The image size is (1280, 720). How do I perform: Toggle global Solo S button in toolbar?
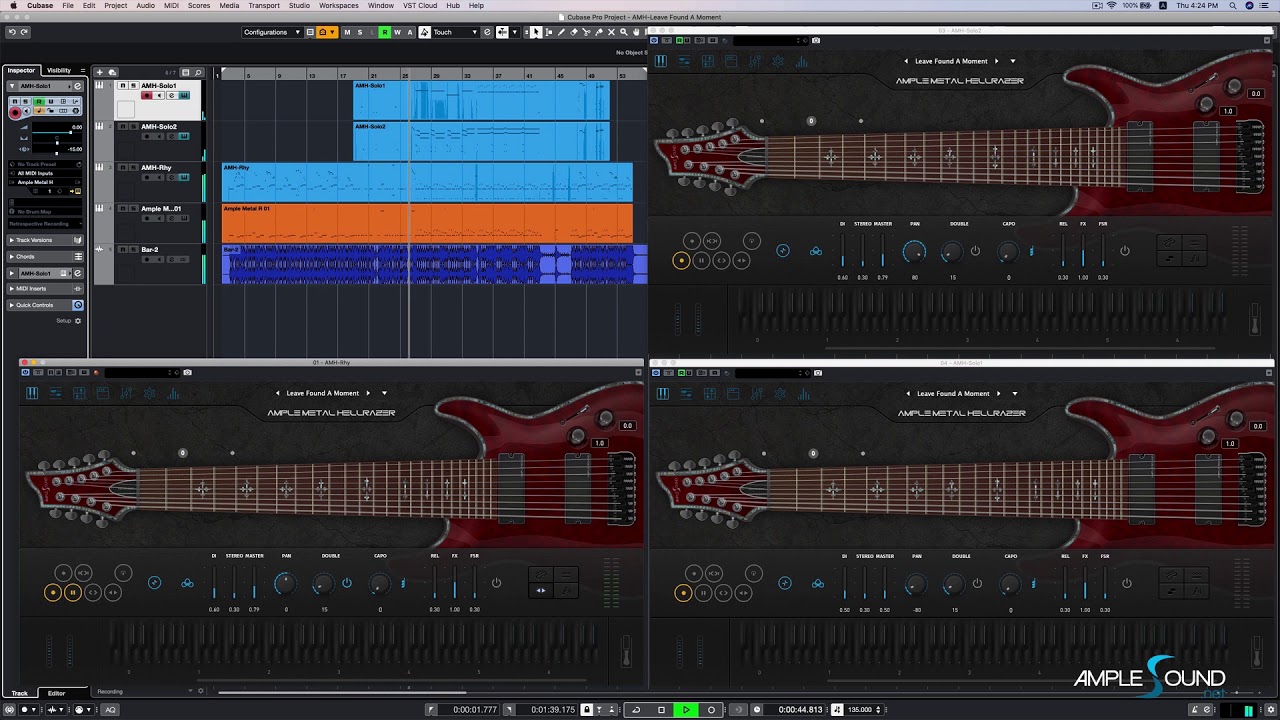coord(360,32)
